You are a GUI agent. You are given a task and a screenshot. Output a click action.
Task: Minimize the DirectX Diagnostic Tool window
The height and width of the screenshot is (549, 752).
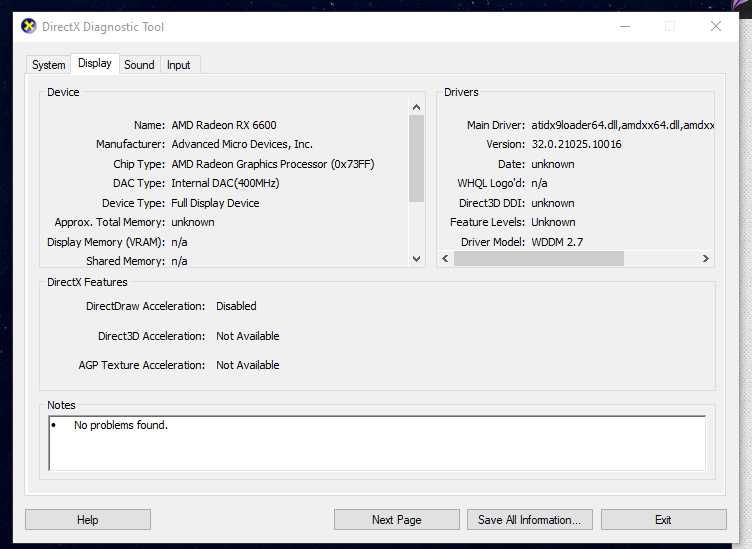pos(625,26)
